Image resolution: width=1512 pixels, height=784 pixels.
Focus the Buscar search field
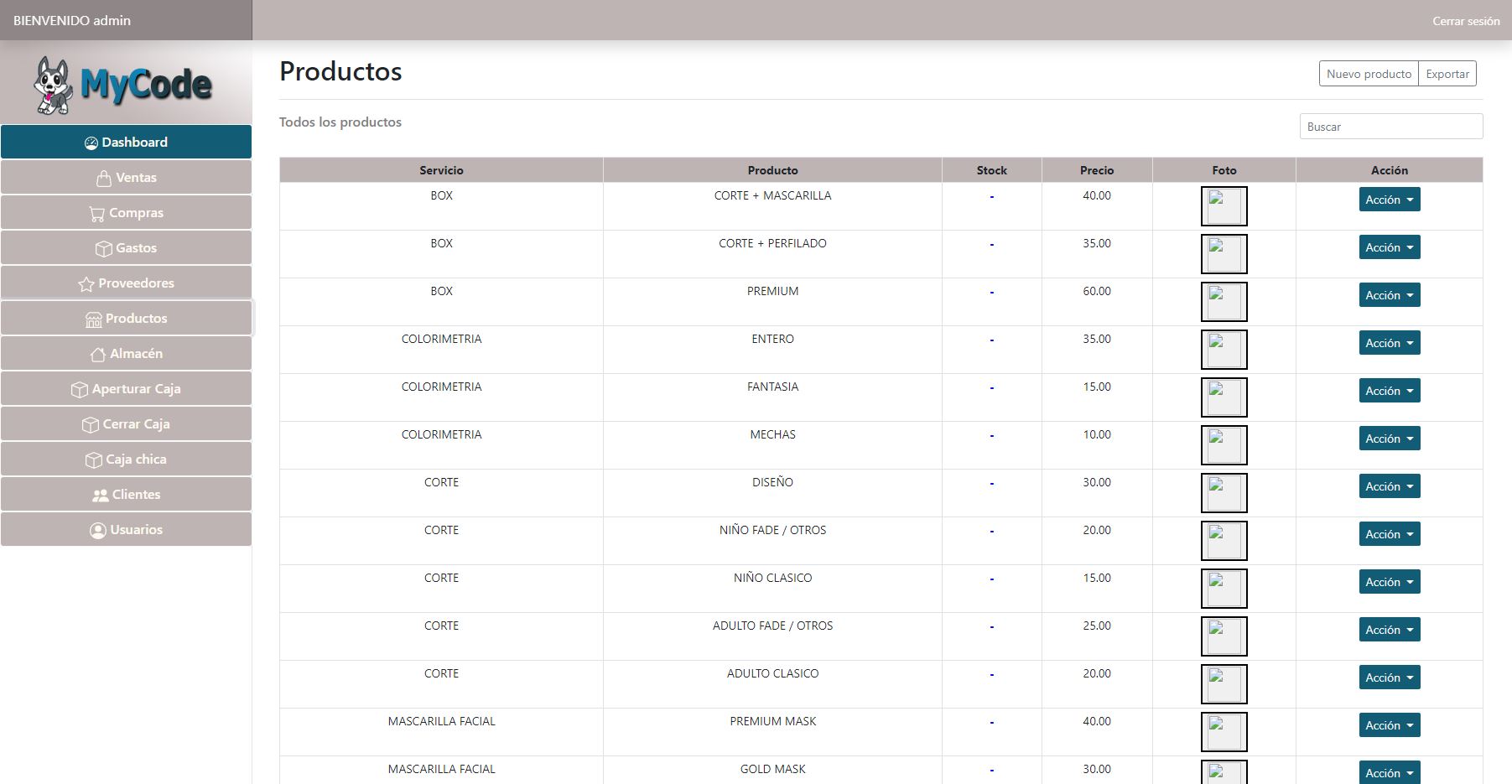pos(1390,127)
